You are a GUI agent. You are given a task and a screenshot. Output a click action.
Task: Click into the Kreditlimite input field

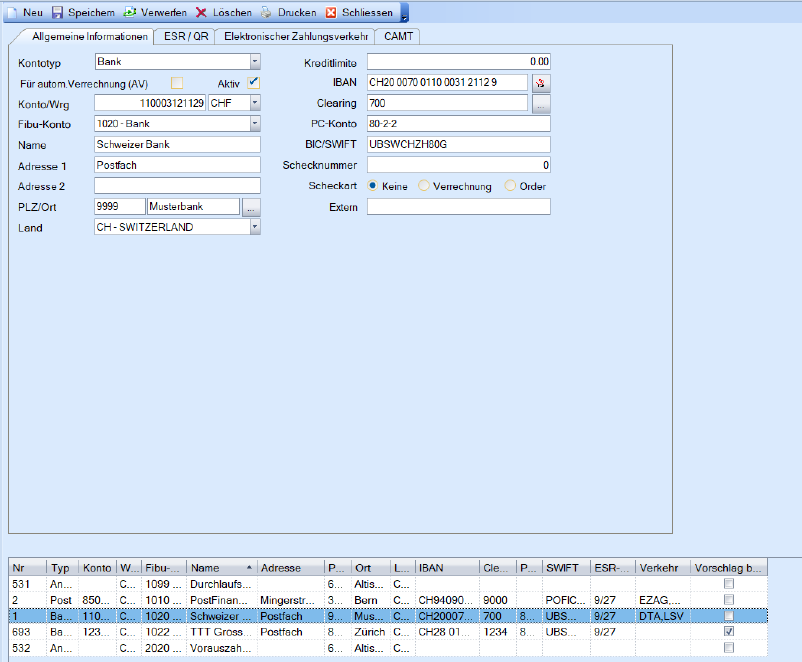coord(458,62)
